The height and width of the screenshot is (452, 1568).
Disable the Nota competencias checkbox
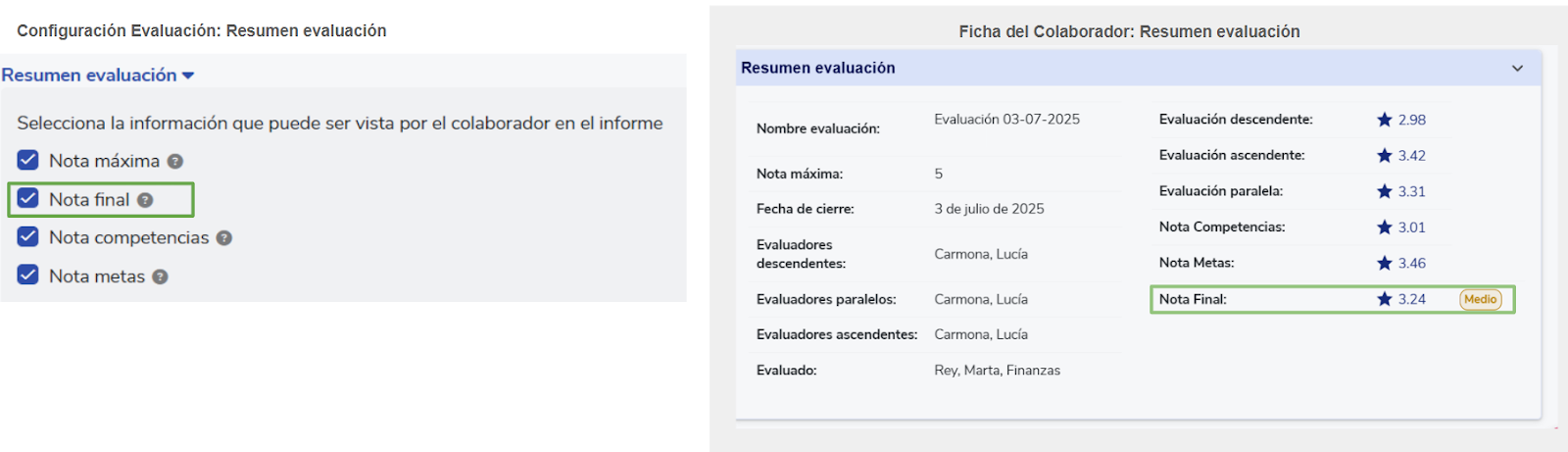pyautogui.click(x=28, y=236)
